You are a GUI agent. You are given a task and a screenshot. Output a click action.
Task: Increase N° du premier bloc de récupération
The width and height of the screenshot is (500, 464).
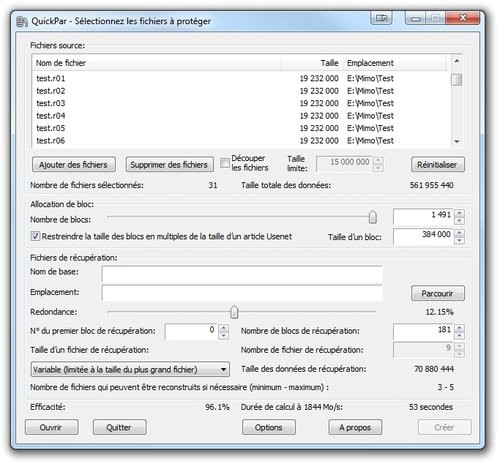pos(224,328)
